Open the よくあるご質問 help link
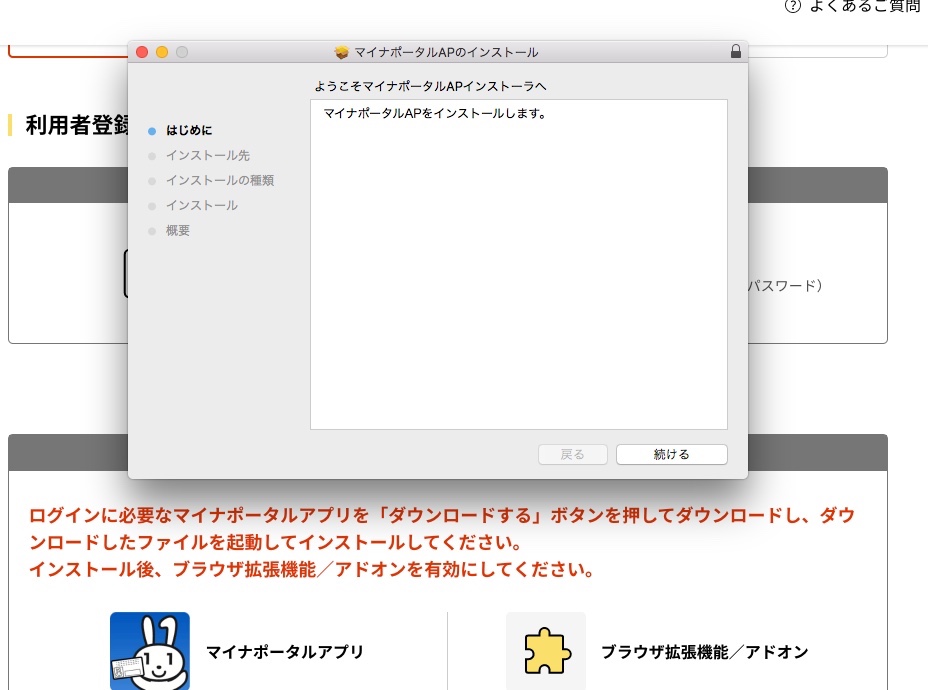Screen dimensions: 928x690 pos(865,6)
